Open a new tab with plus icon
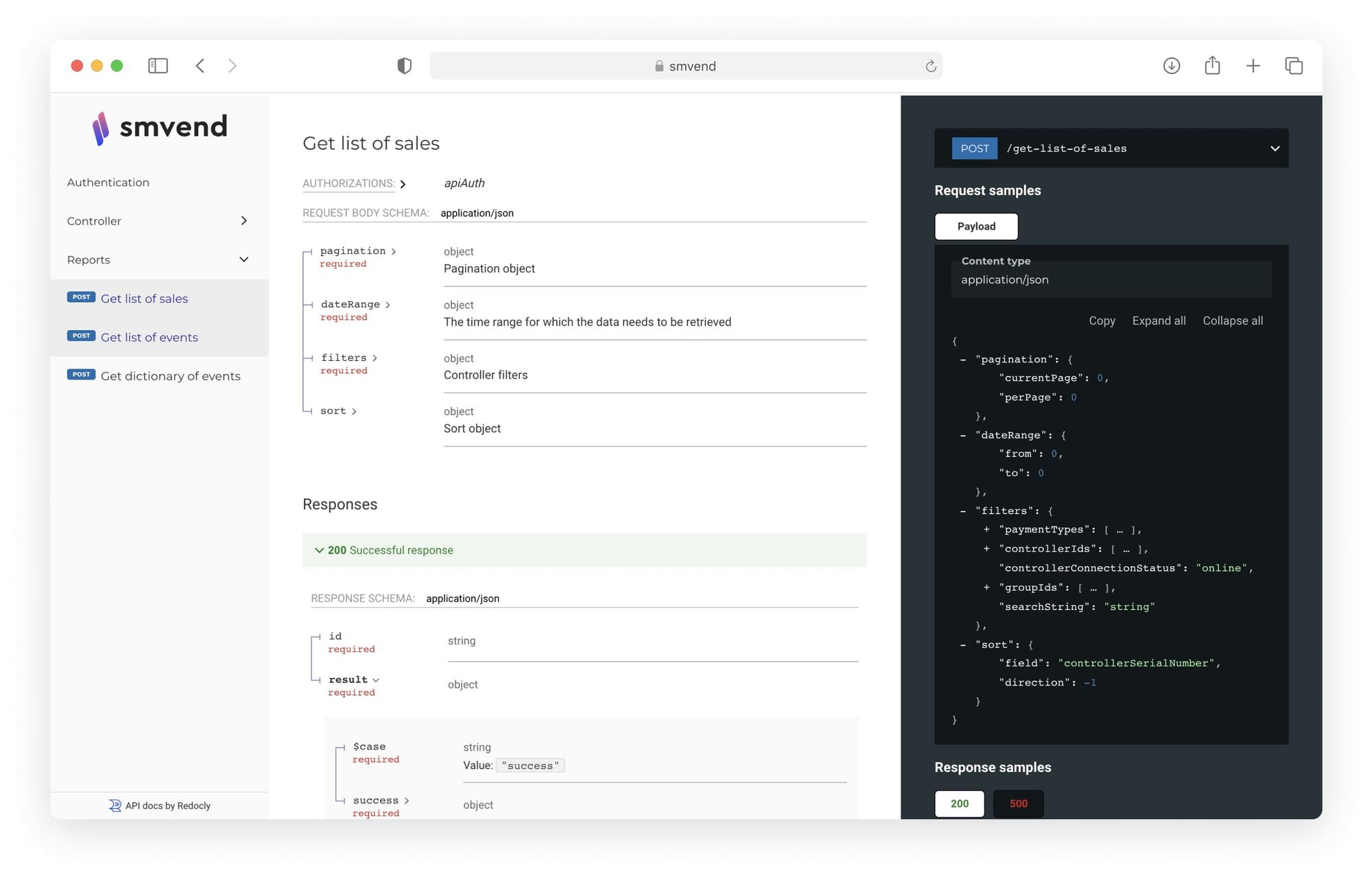Viewport: 1372px width, 879px height. (1253, 66)
